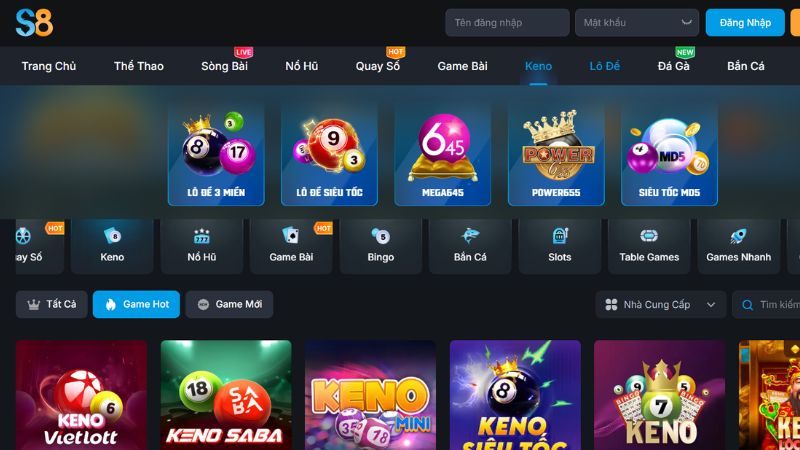Open the Mega645 lottery tile
The height and width of the screenshot is (450, 800).
[443, 155]
